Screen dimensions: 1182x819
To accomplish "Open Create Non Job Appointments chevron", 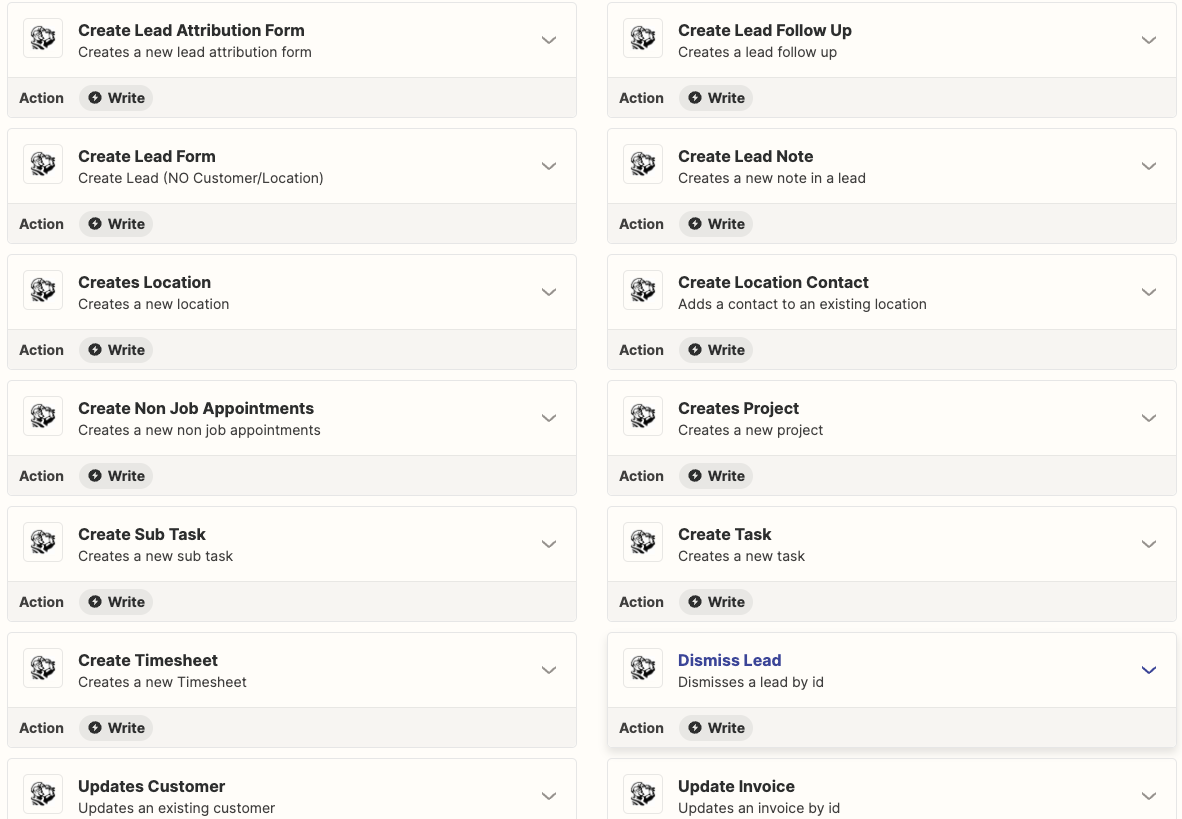I will coord(549,418).
